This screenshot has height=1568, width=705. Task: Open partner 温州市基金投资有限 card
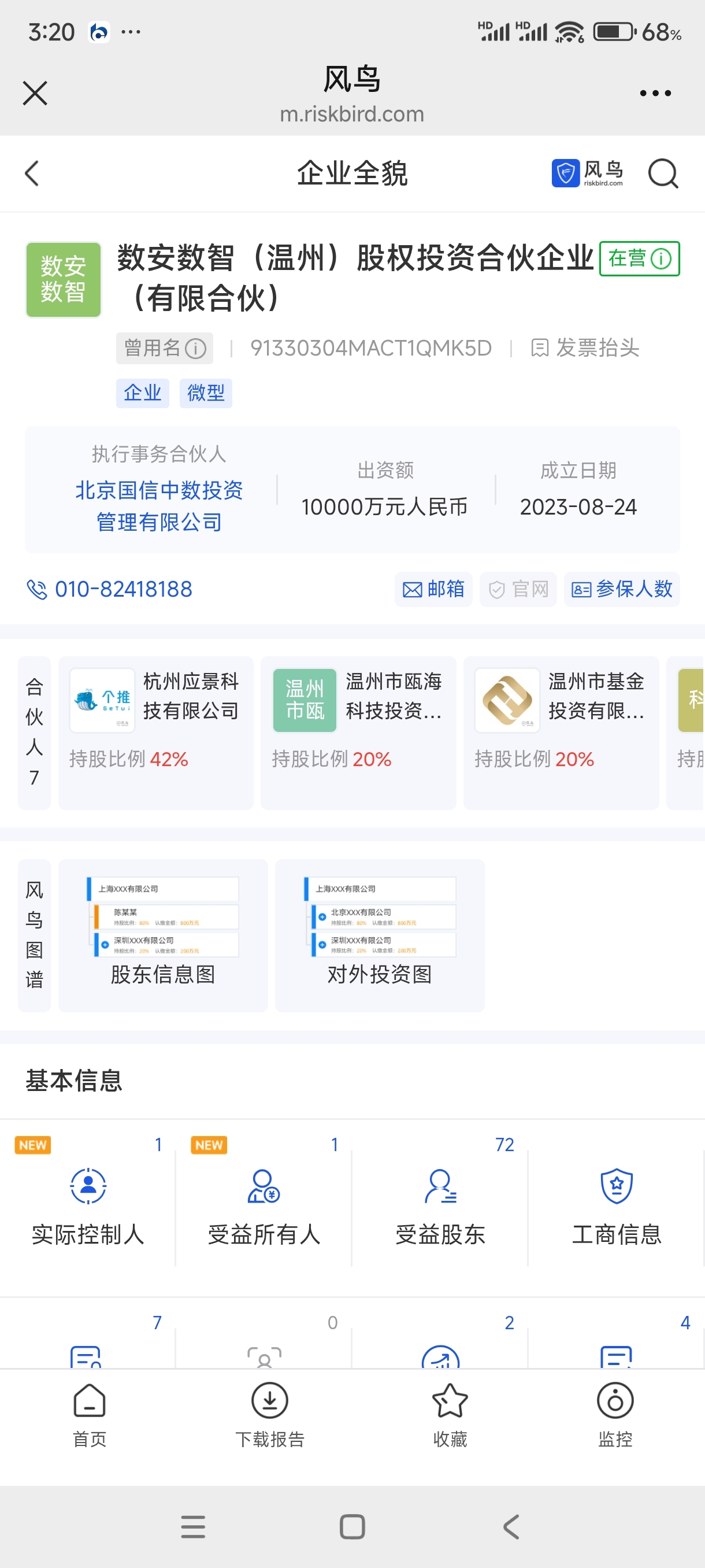click(561, 733)
